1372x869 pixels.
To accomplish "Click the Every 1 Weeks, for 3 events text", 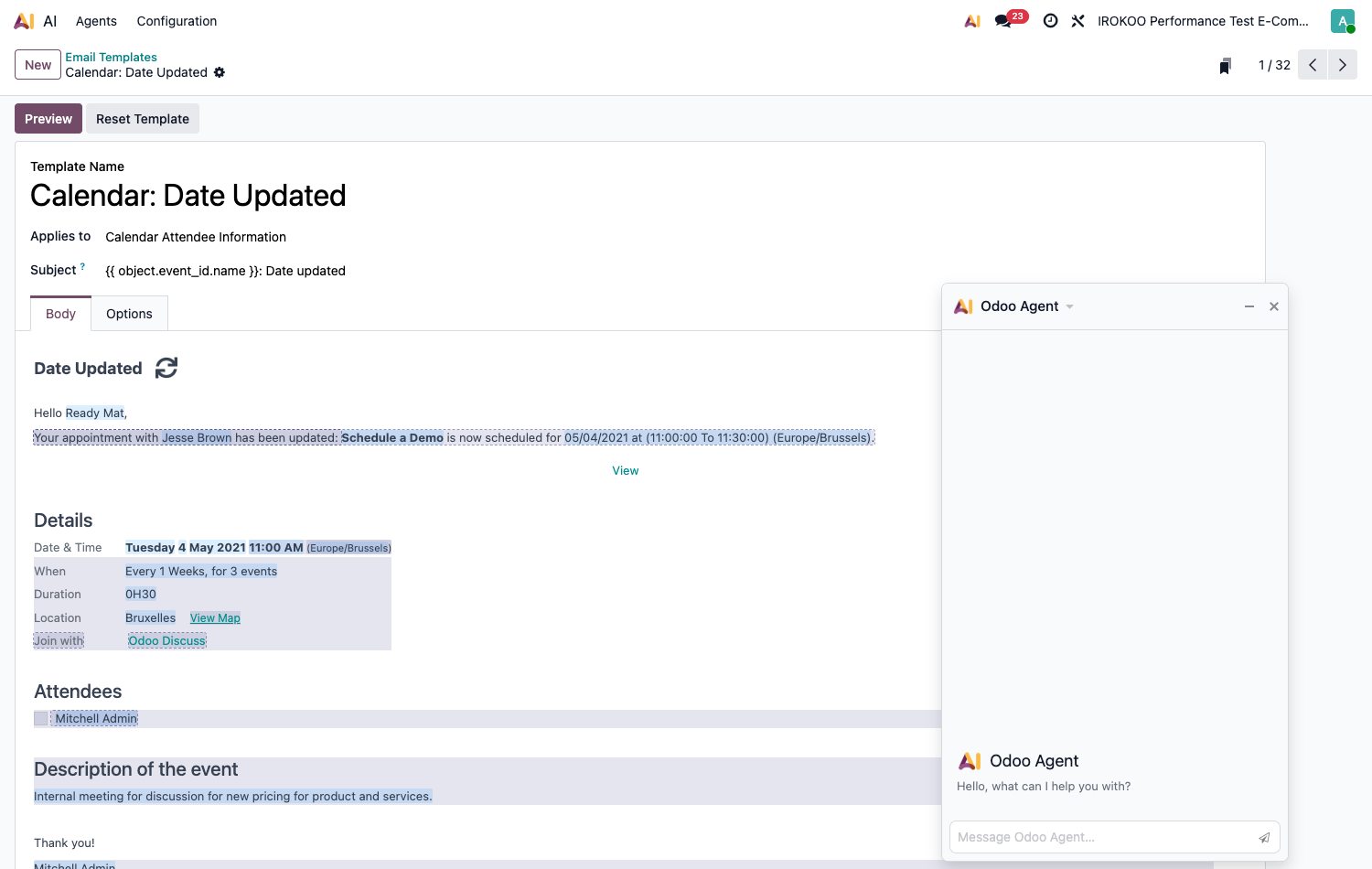I will click(x=201, y=572).
